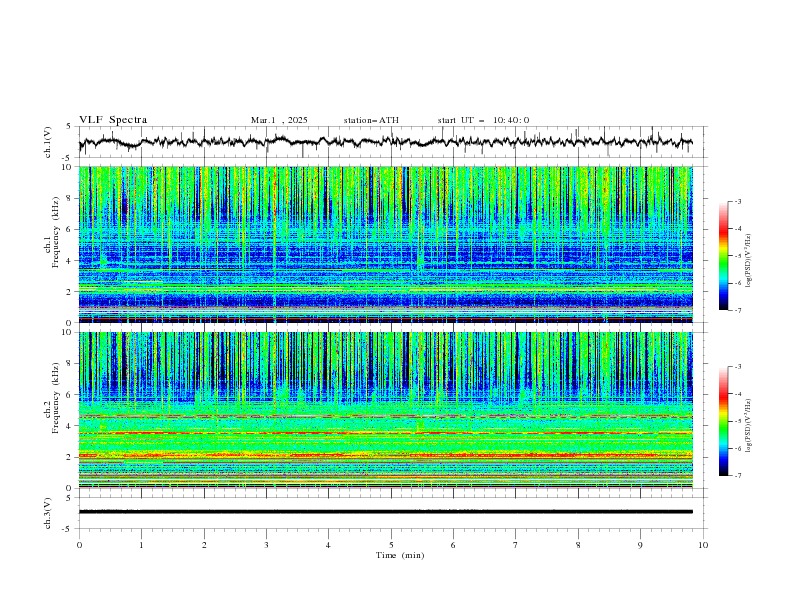Screen dimensions: 792x612
Task: Click the "-7" tick on ch.2 color bar
Action: [x=738, y=476]
